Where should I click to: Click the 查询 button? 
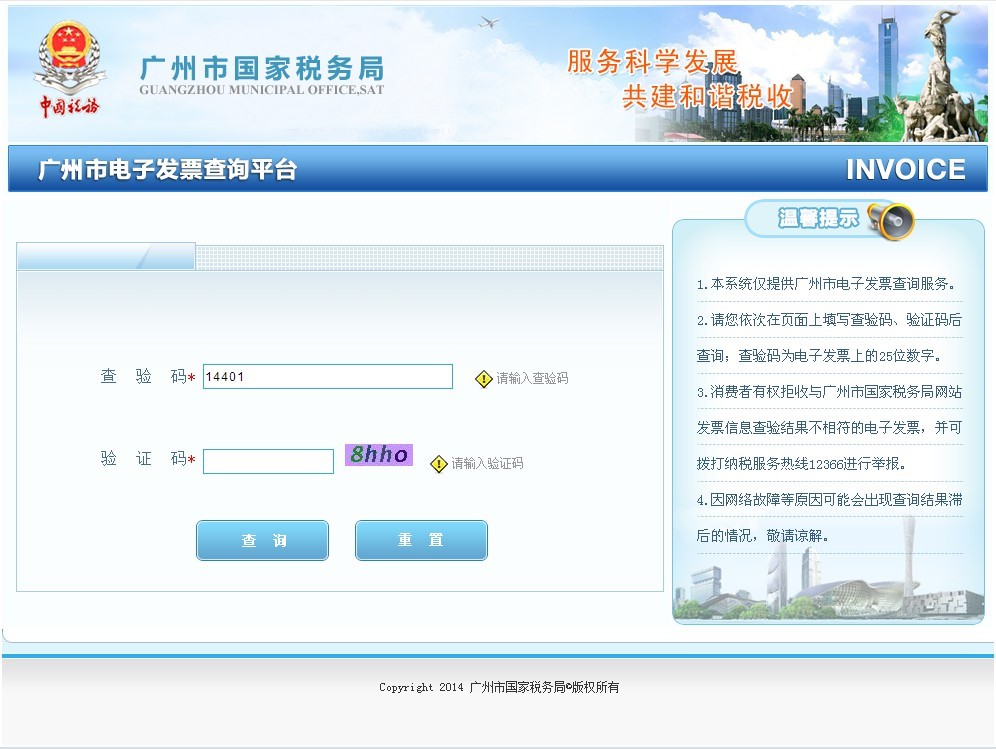click(262, 540)
